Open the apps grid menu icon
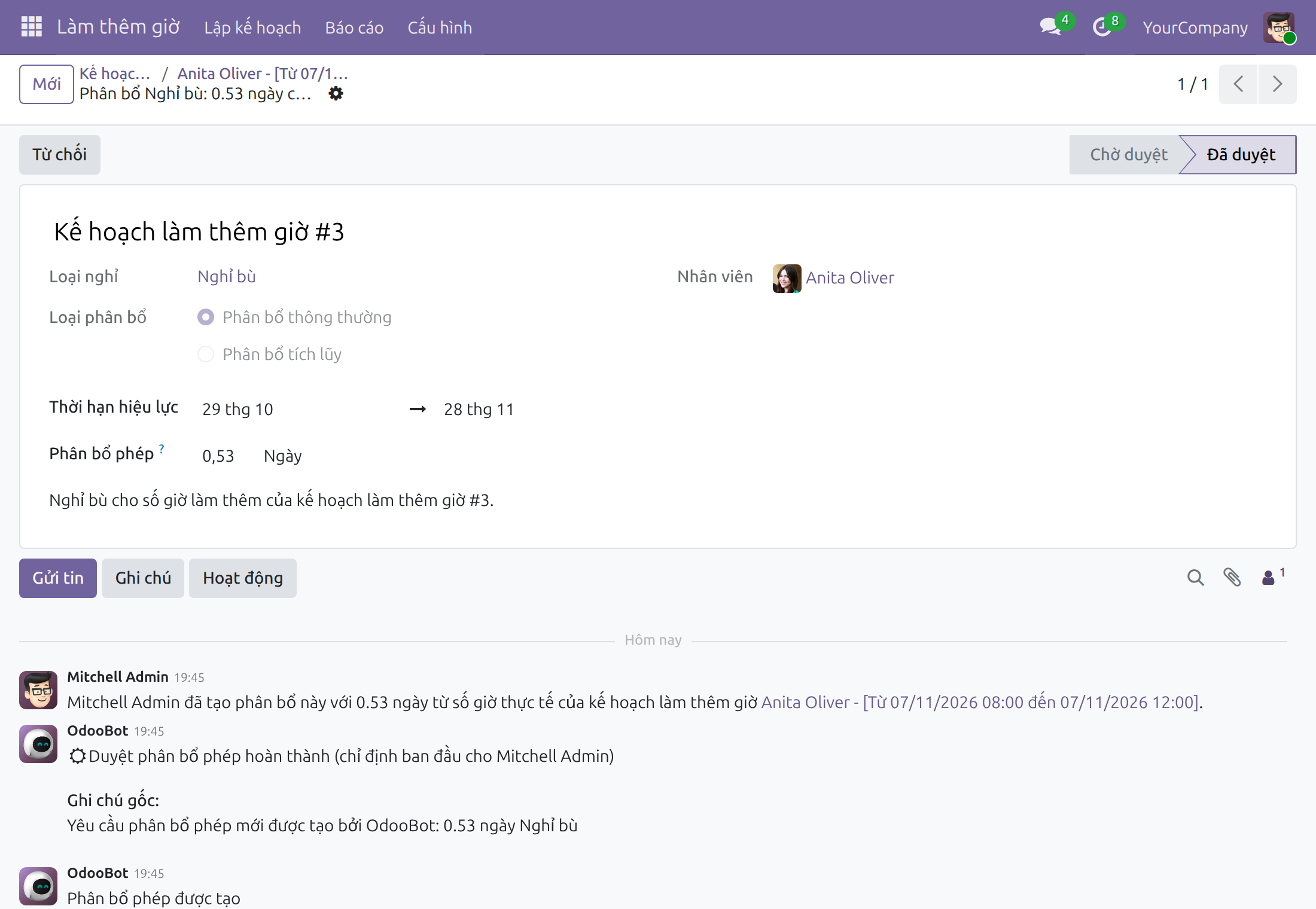 (31, 27)
